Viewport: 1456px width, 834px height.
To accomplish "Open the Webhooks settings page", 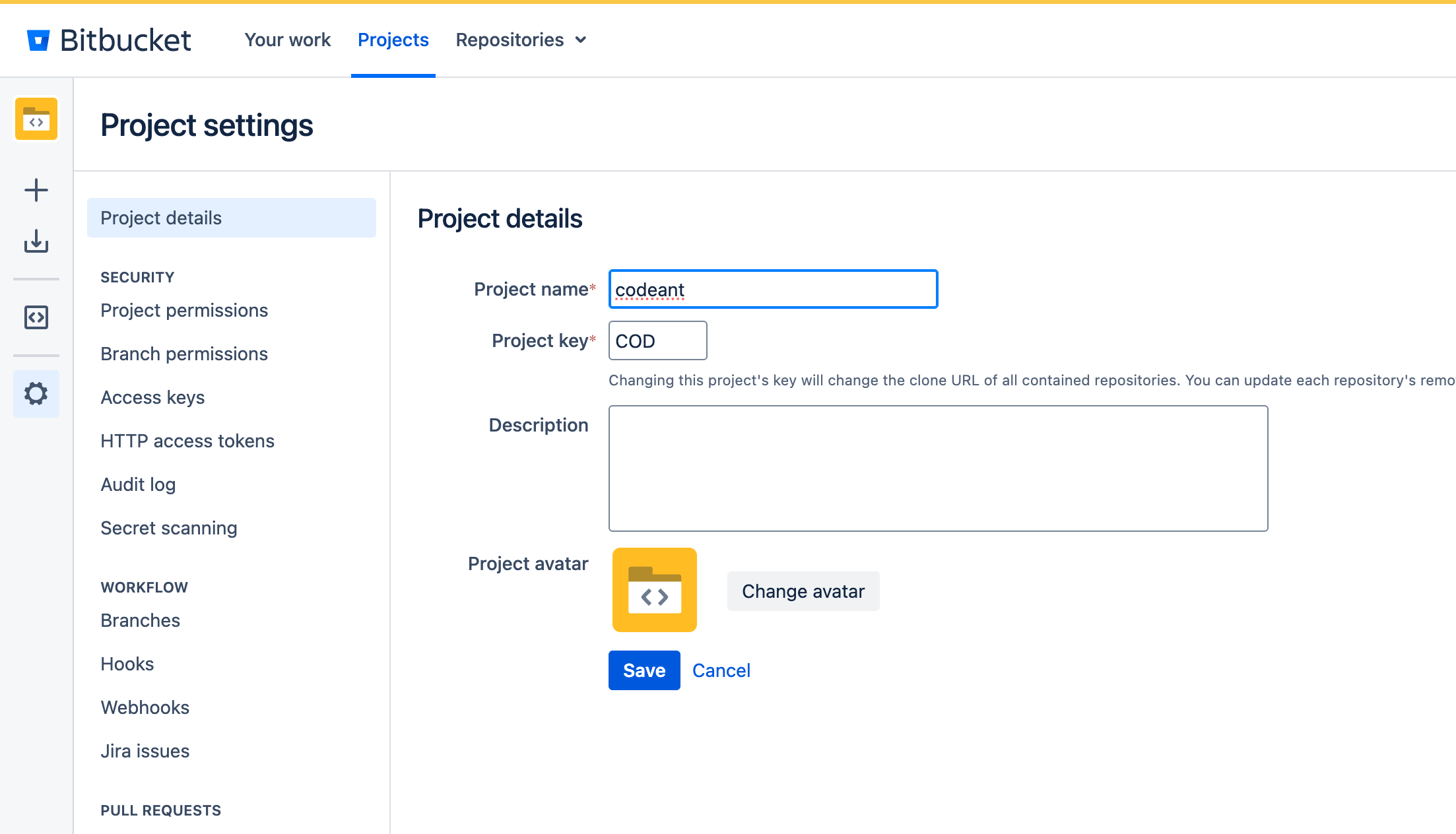I will 145,707.
